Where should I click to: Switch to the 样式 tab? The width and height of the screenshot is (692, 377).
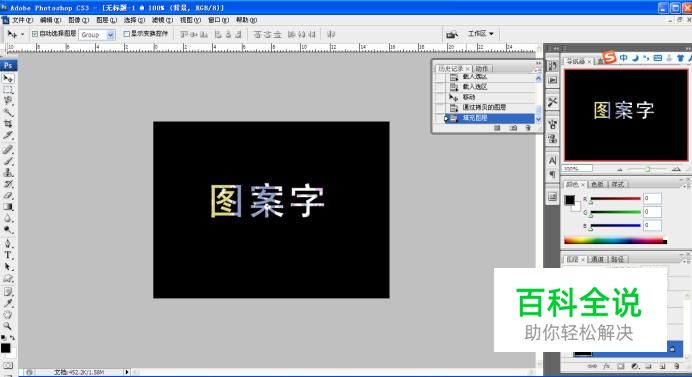(x=618, y=184)
